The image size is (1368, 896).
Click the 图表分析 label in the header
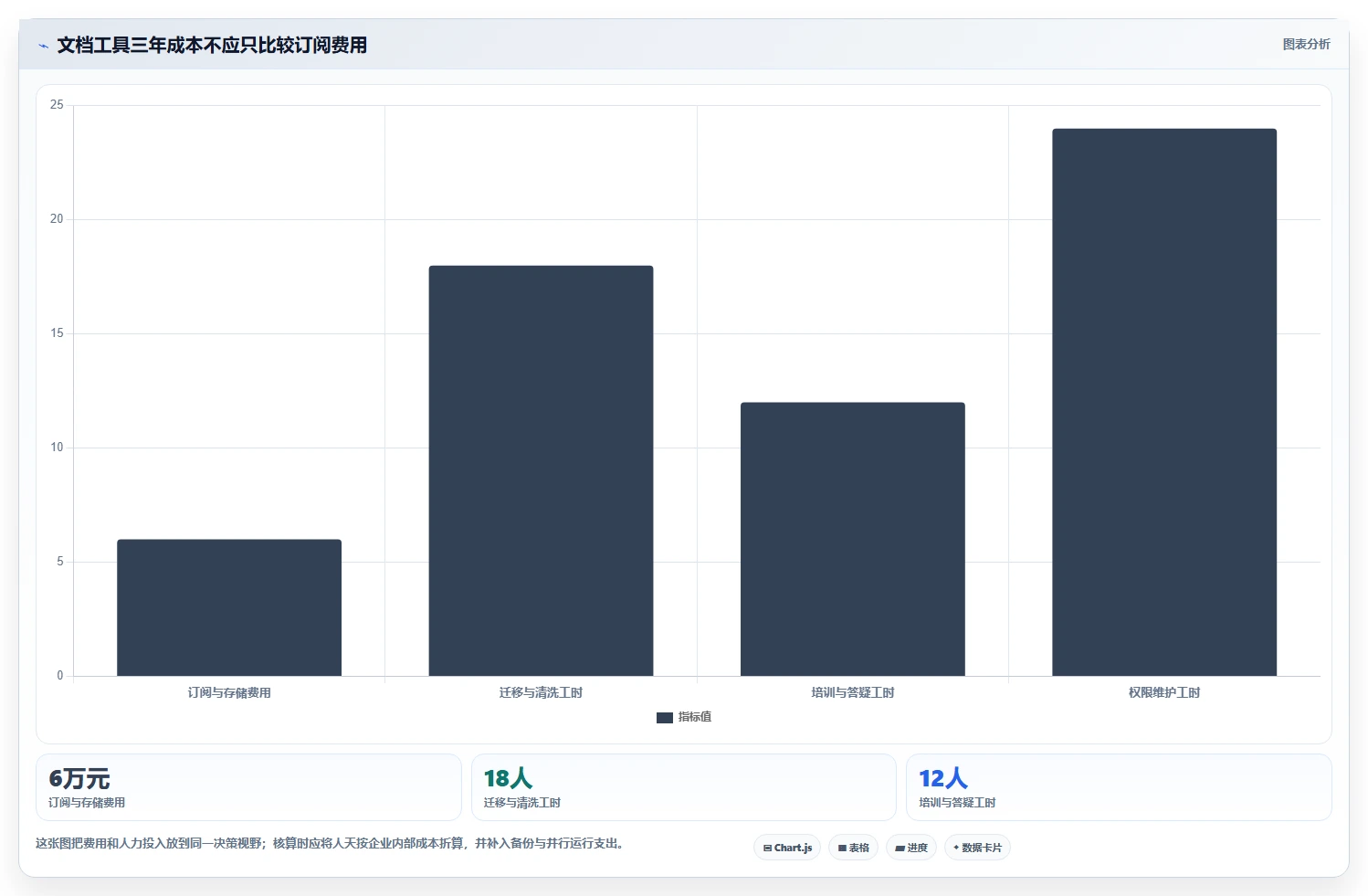pyautogui.click(x=1306, y=44)
